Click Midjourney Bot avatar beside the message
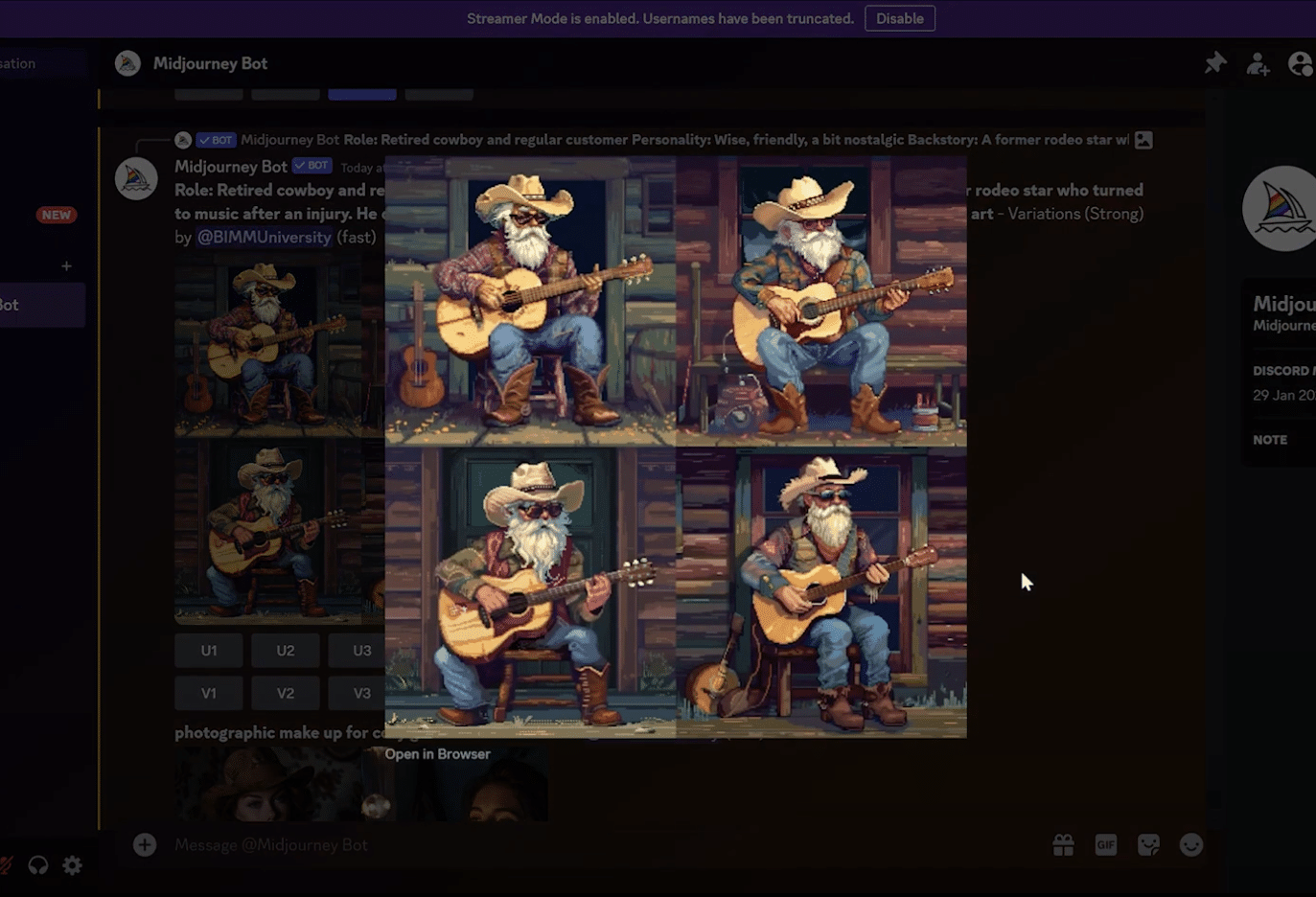Viewport: 1316px width, 897px height. (x=136, y=179)
